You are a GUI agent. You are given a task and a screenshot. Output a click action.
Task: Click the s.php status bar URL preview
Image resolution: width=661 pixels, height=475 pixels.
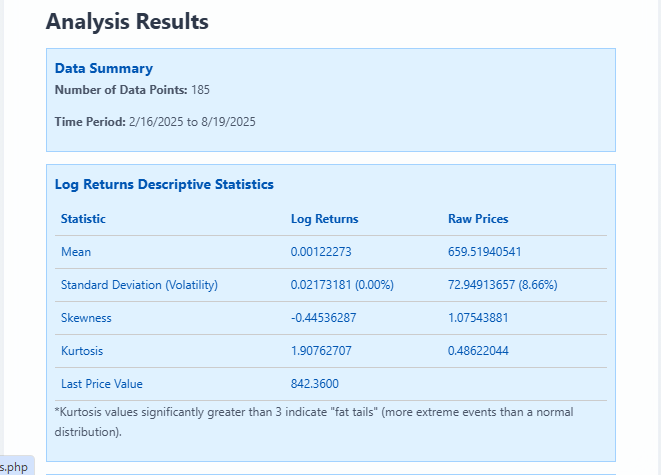click(15, 466)
